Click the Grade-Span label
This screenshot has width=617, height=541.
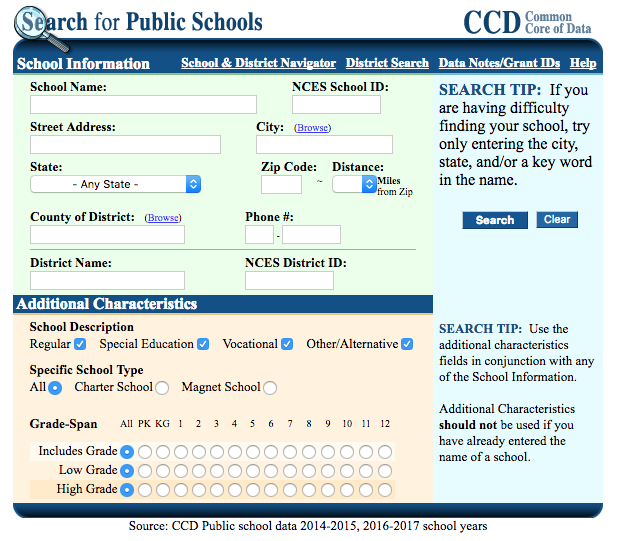pyautogui.click(x=63, y=424)
